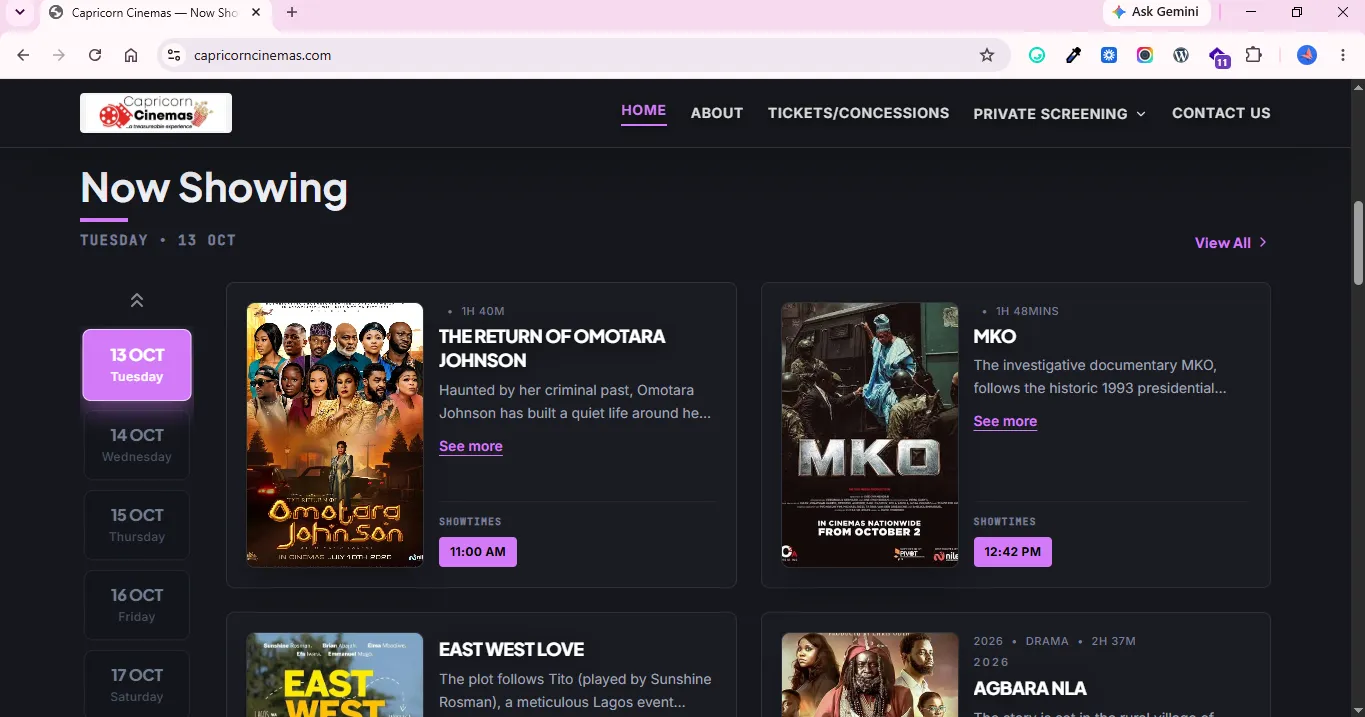This screenshot has height=717, width=1365.
Task: Click the page vertical scrollbar
Action: (x=1358, y=243)
